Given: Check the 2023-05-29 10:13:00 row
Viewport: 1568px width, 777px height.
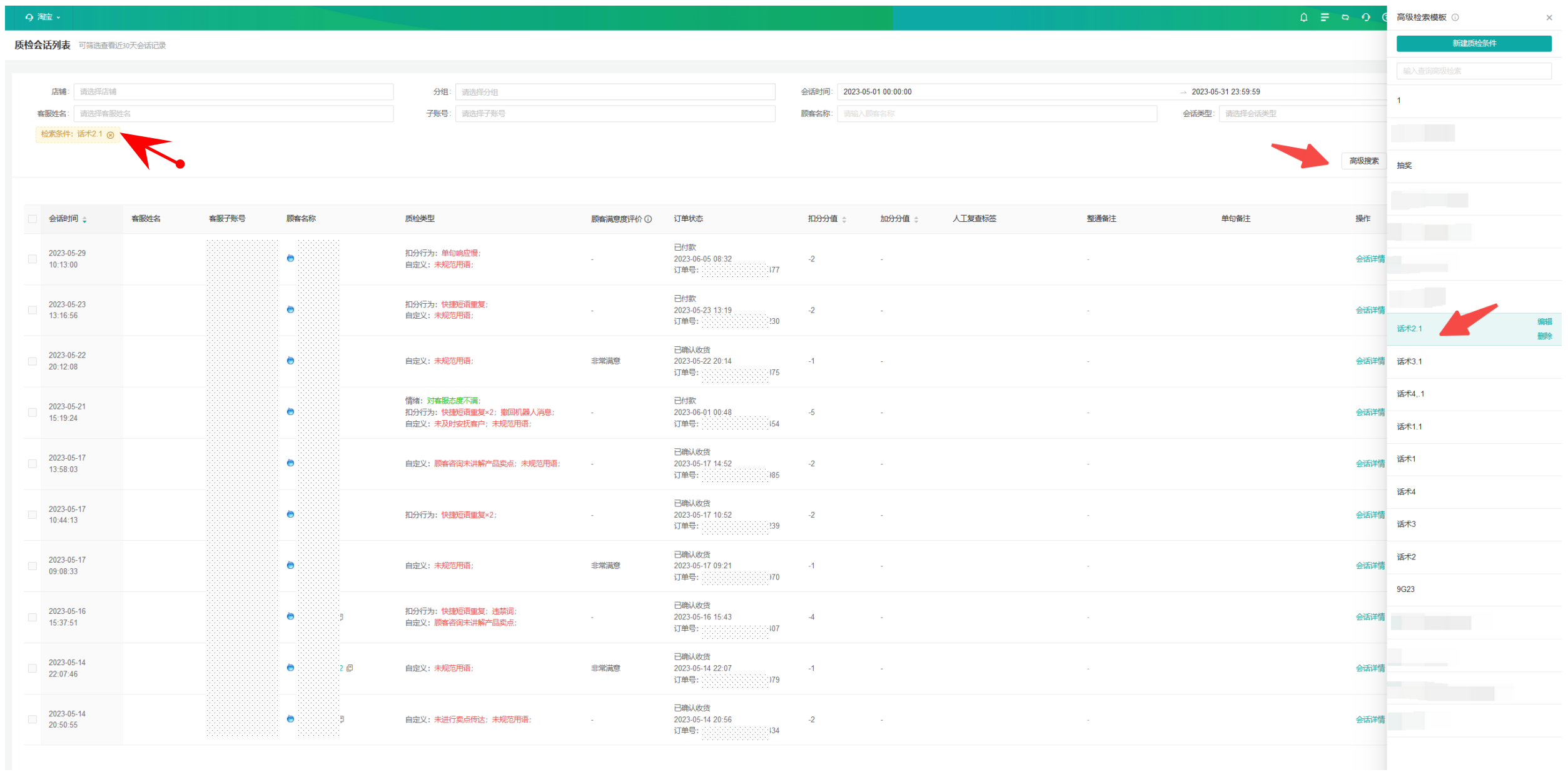Looking at the screenshot, I should click(33, 259).
